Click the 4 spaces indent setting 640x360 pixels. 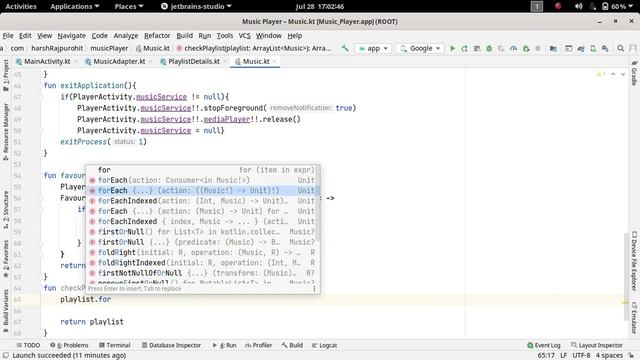point(609,355)
